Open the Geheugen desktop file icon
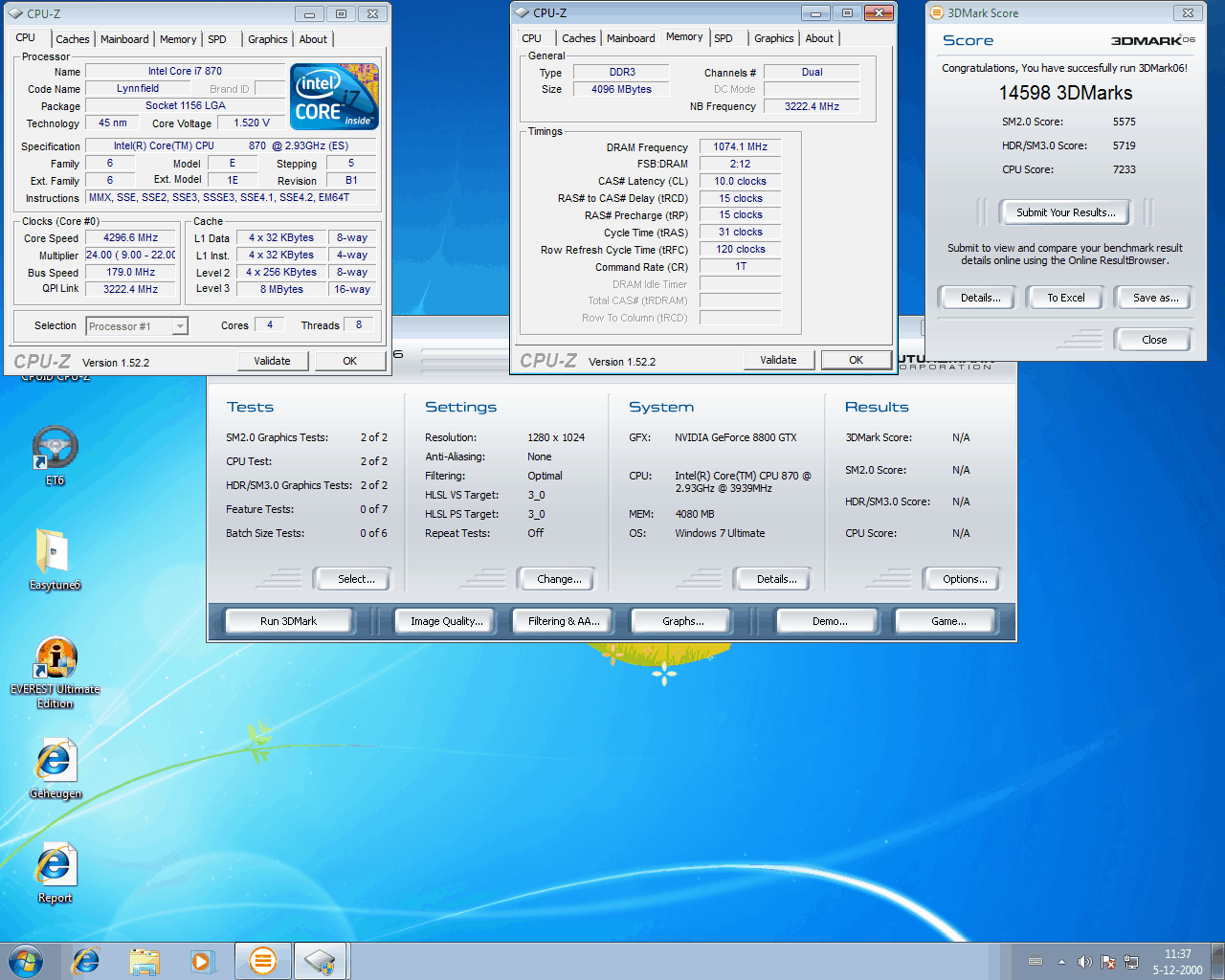Screen dimensions: 1225x980 [55, 768]
